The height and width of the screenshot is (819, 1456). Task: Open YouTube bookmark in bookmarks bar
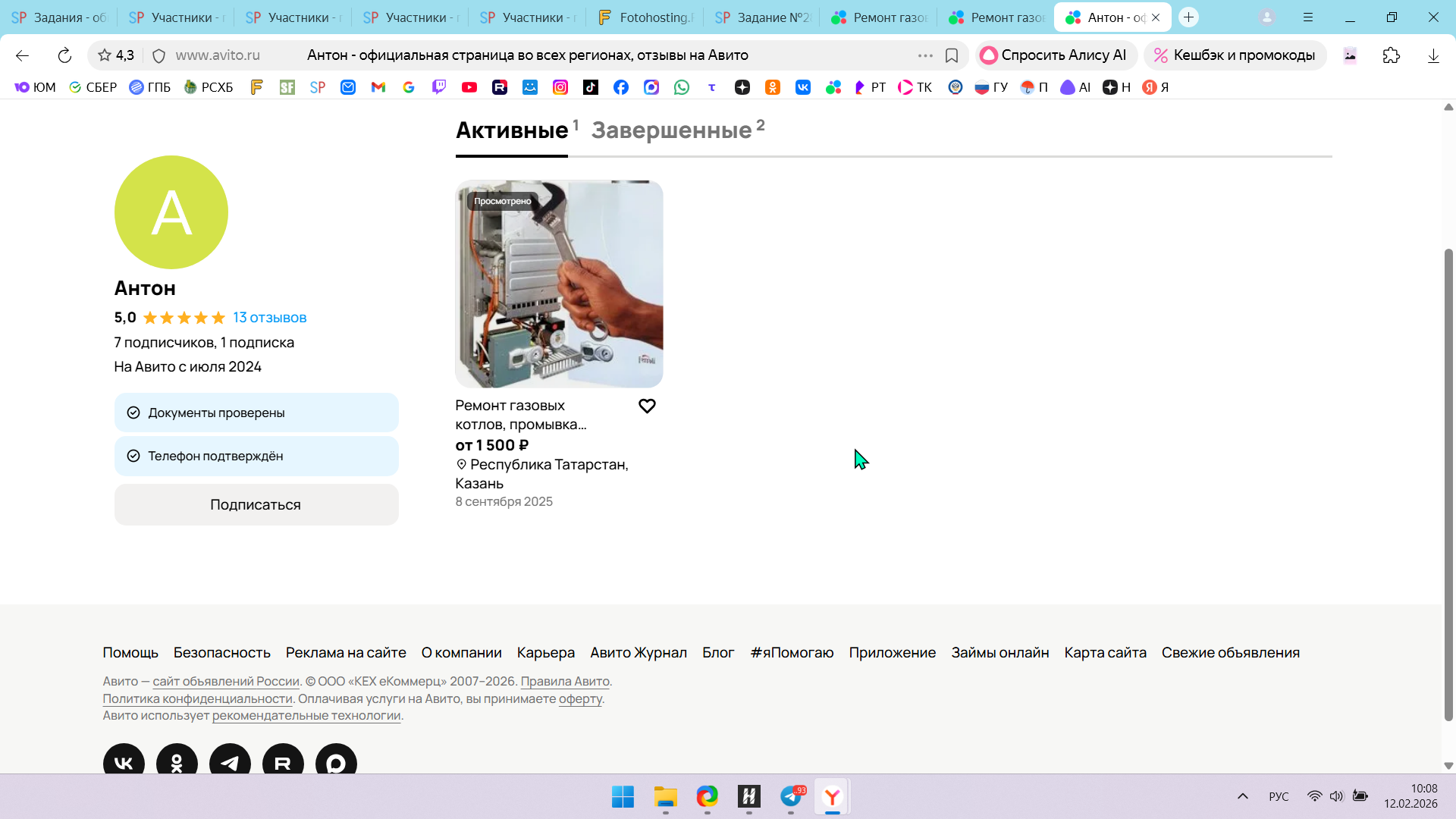[x=469, y=87]
